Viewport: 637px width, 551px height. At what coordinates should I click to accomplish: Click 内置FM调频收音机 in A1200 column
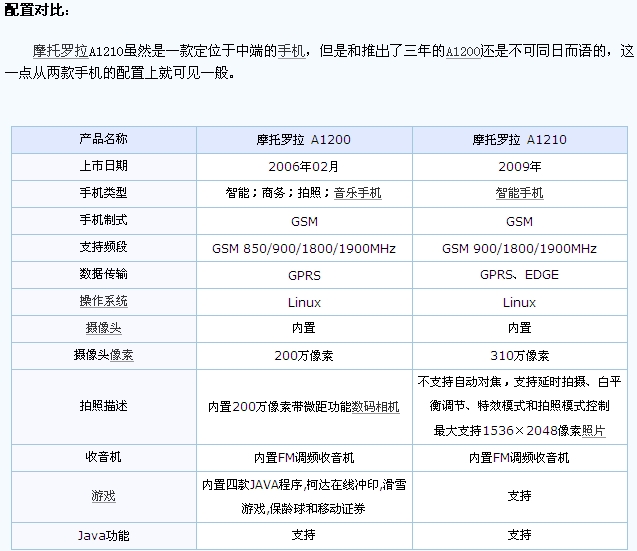pyautogui.click(x=304, y=458)
